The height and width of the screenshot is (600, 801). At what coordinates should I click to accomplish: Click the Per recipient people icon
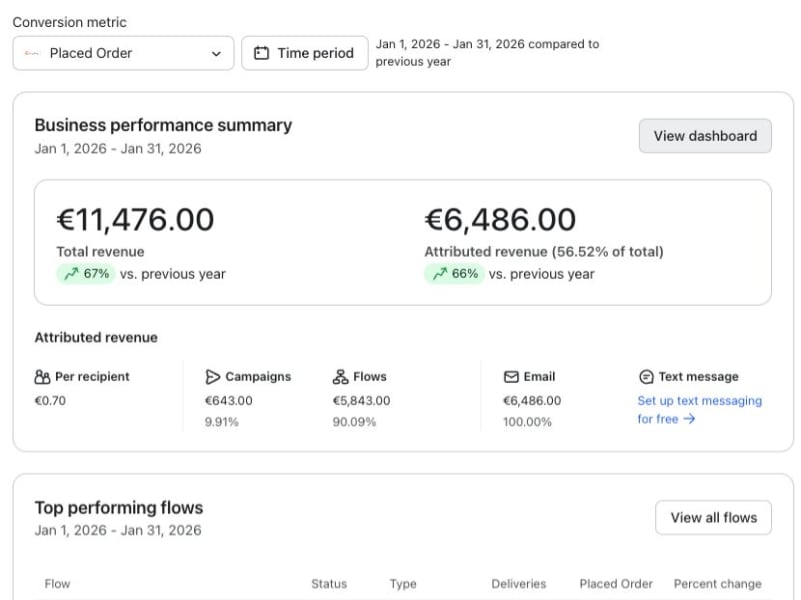pos(42,377)
